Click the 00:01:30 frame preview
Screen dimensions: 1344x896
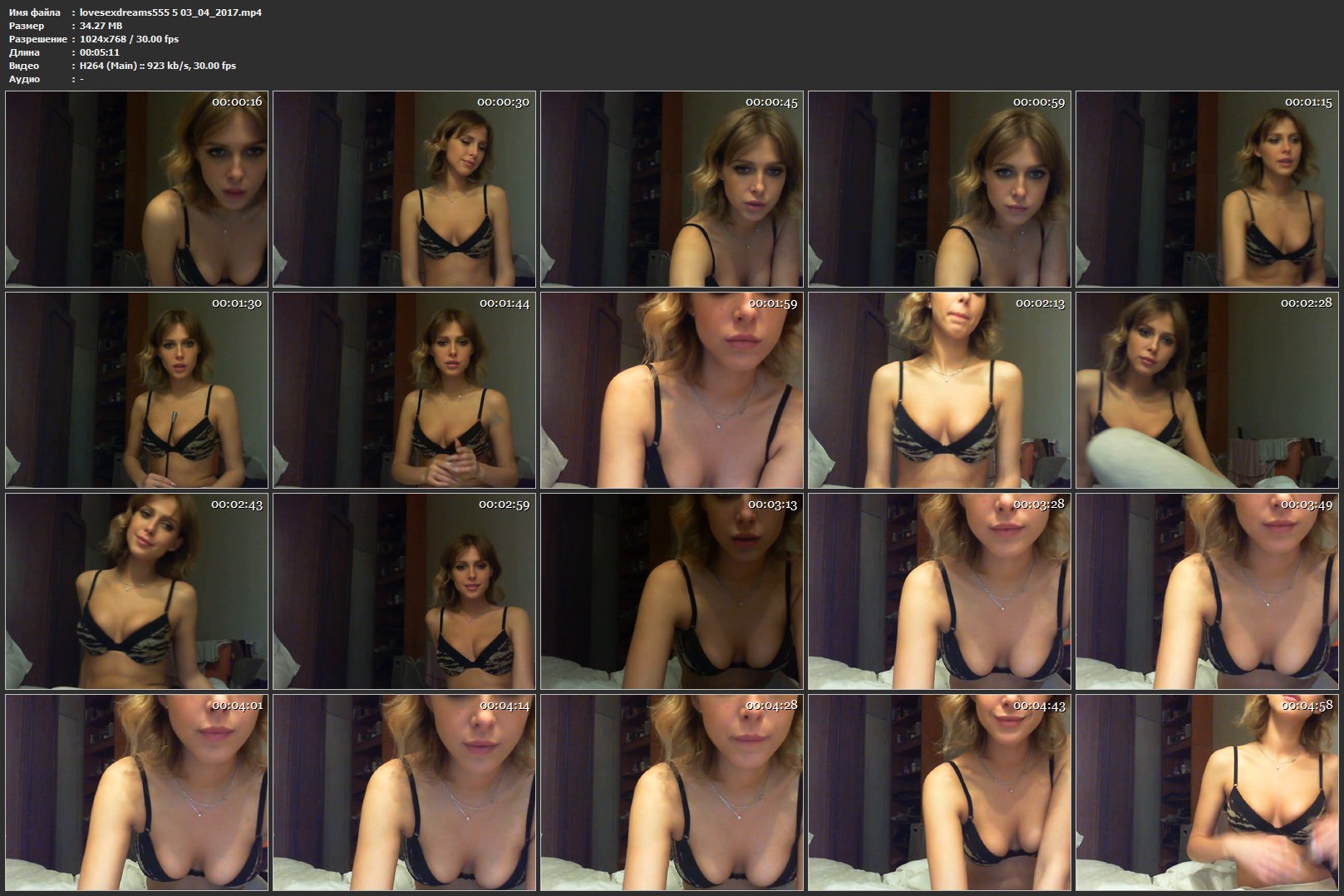point(136,390)
